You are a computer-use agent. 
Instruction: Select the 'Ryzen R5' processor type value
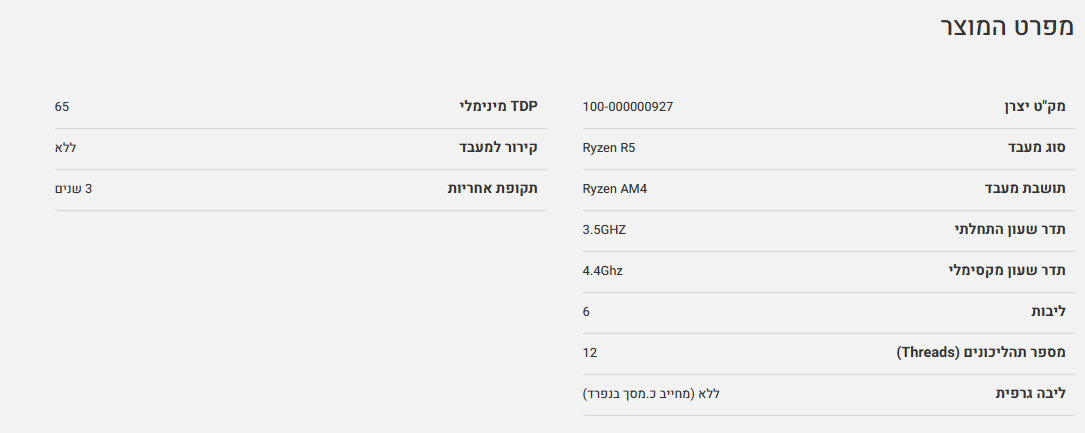pyautogui.click(x=608, y=147)
